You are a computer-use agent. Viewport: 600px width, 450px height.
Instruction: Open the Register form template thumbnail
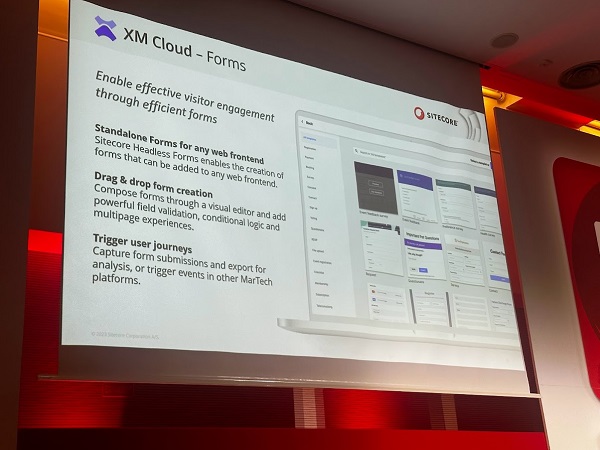[430, 307]
